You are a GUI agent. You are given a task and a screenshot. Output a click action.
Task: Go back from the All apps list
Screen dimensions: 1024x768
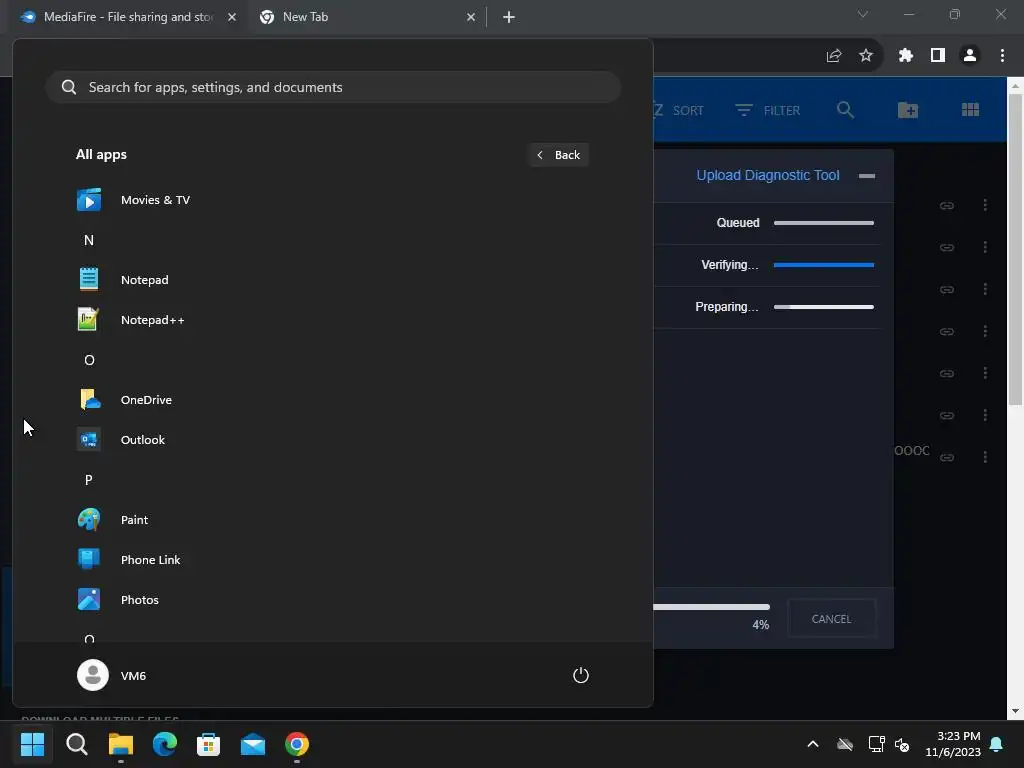pos(558,155)
